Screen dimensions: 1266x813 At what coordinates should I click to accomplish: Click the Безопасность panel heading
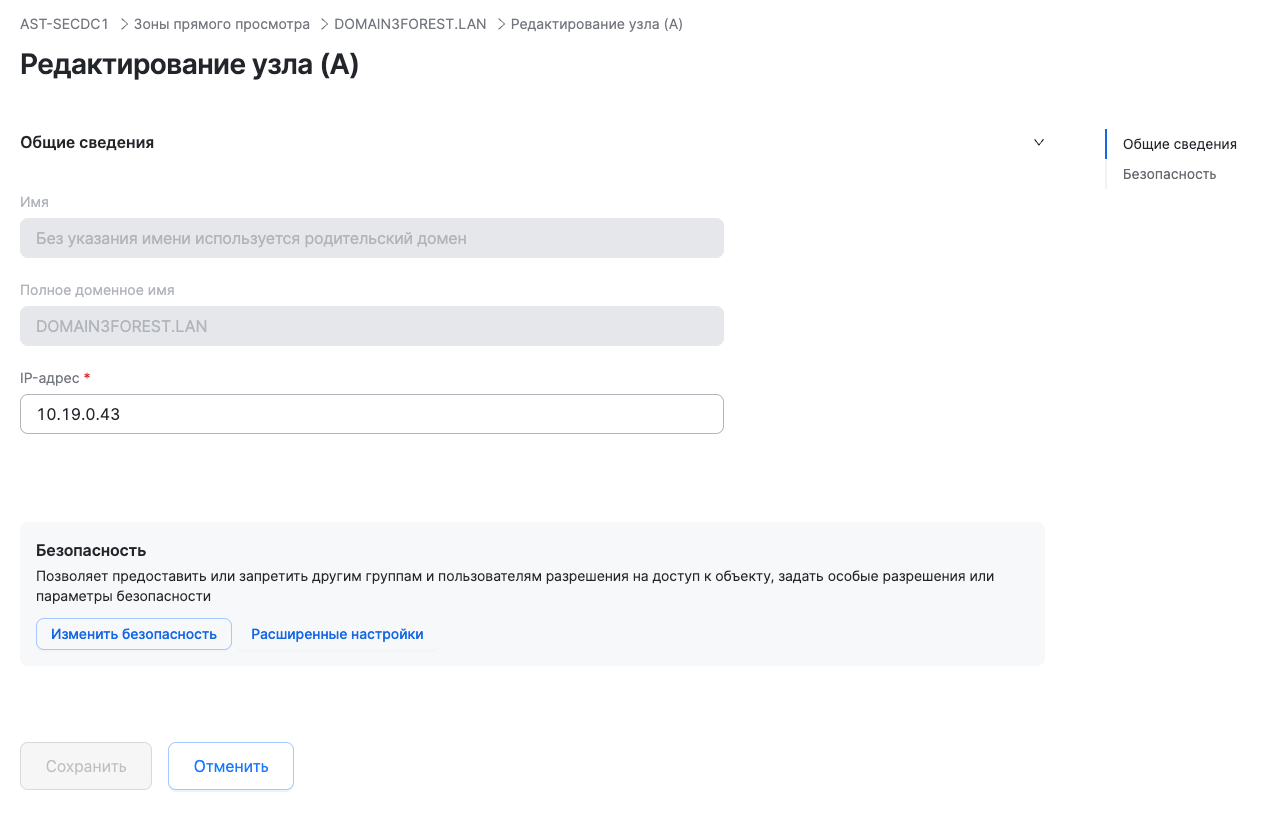[91, 550]
